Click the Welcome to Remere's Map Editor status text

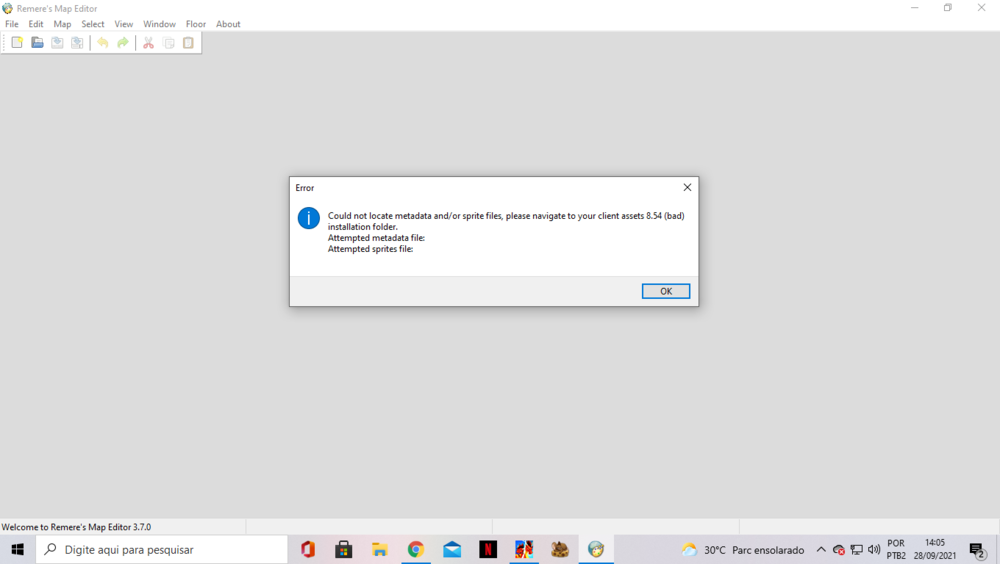[x=76, y=527]
